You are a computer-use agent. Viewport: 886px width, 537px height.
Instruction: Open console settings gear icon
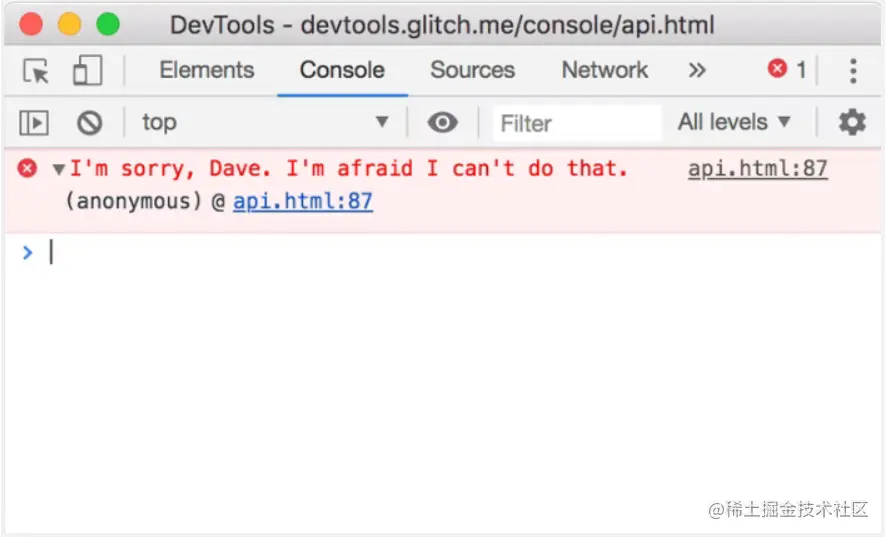(852, 122)
